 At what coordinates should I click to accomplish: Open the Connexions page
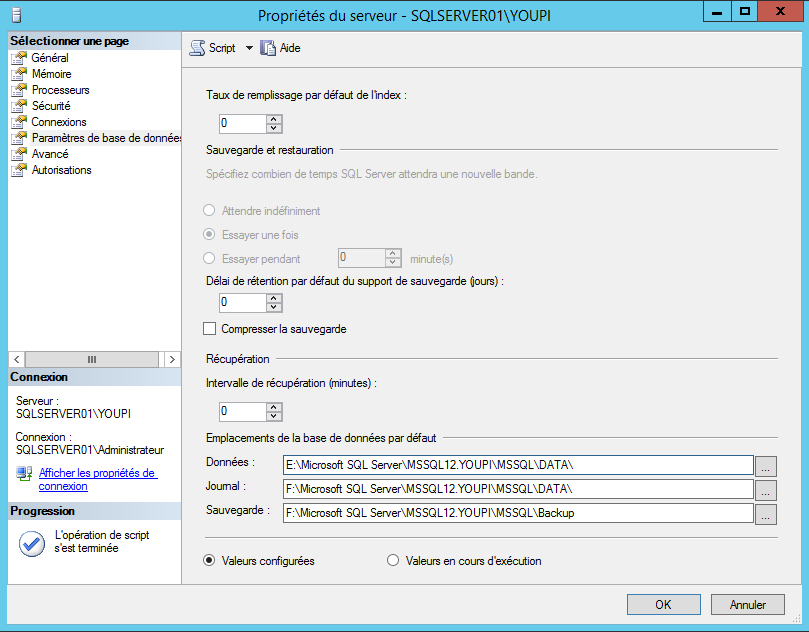[x=59, y=122]
